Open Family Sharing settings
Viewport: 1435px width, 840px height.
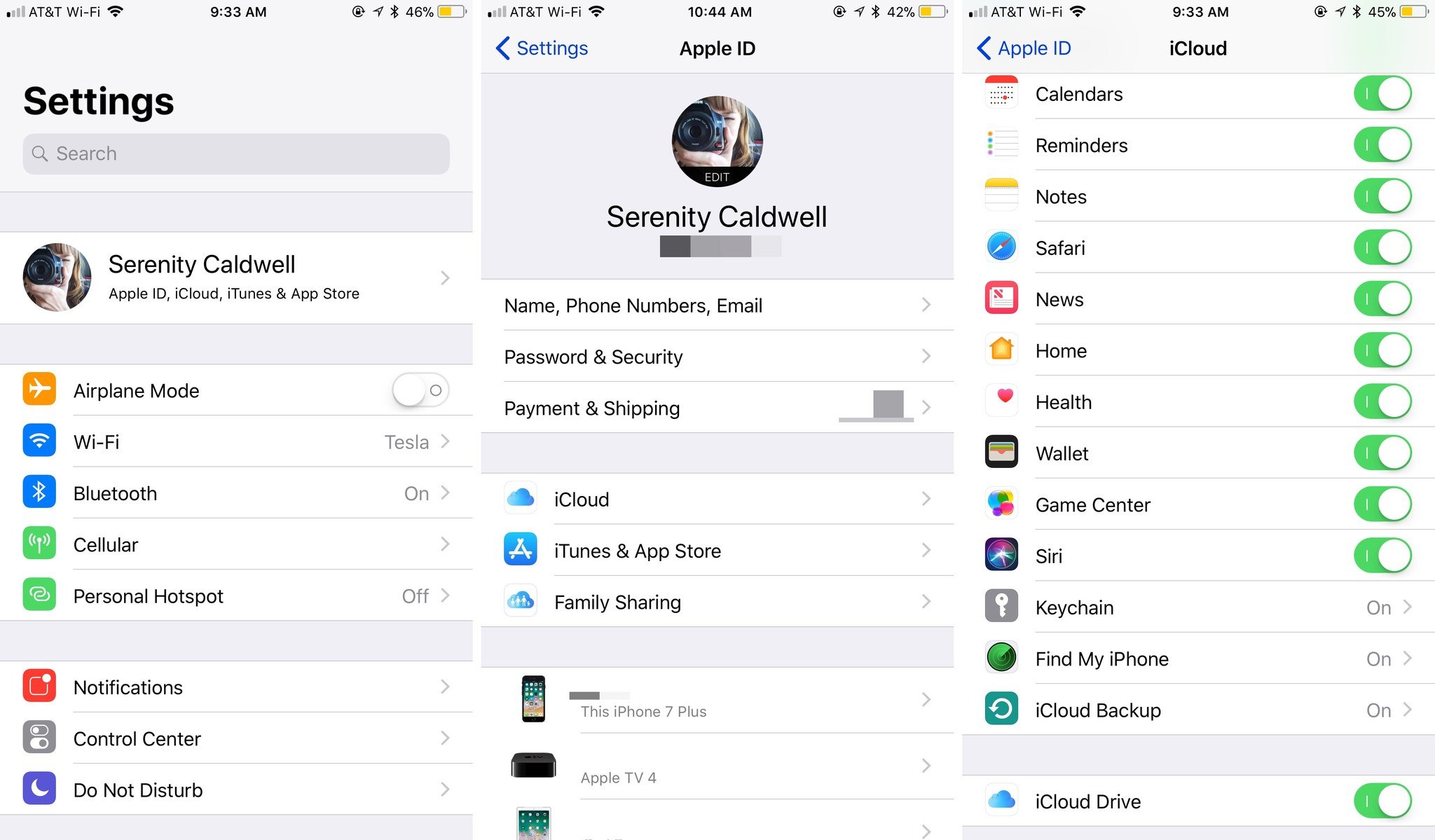(717, 600)
